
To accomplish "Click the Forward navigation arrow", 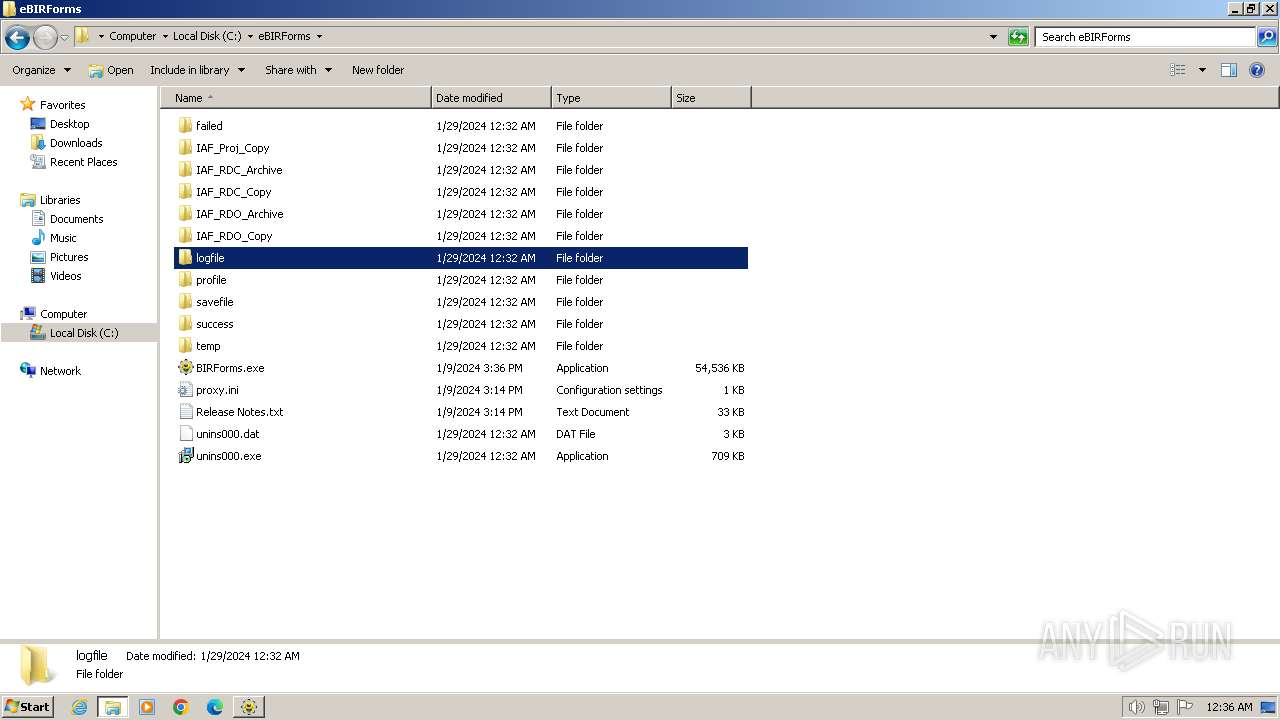I will click(x=45, y=38).
